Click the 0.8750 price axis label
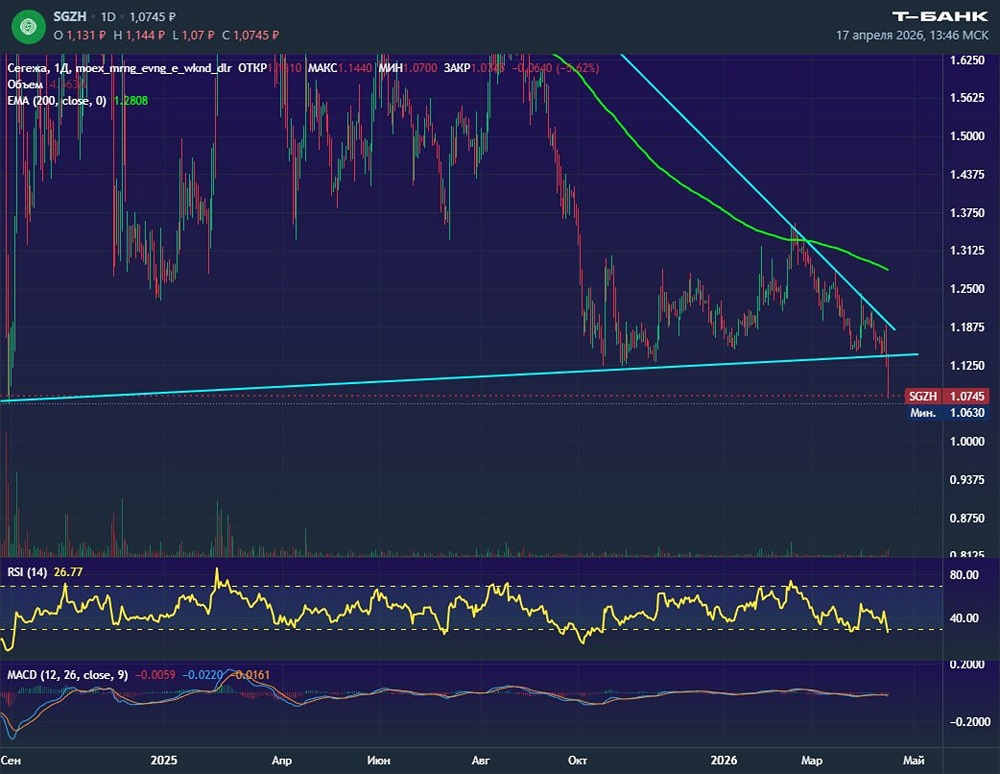Image resolution: width=1000 pixels, height=774 pixels. [x=967, y=518]
